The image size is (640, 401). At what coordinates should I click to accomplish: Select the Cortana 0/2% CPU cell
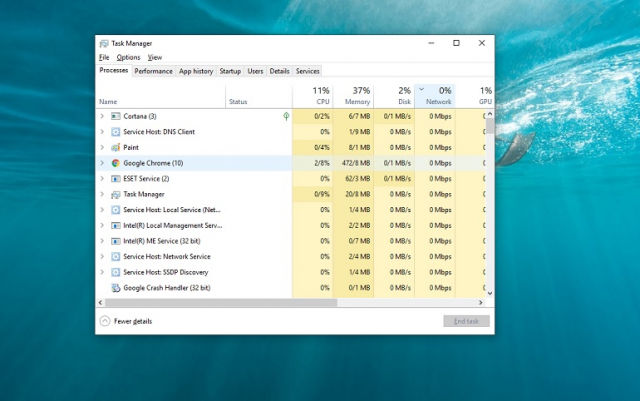tap(313, 116)
